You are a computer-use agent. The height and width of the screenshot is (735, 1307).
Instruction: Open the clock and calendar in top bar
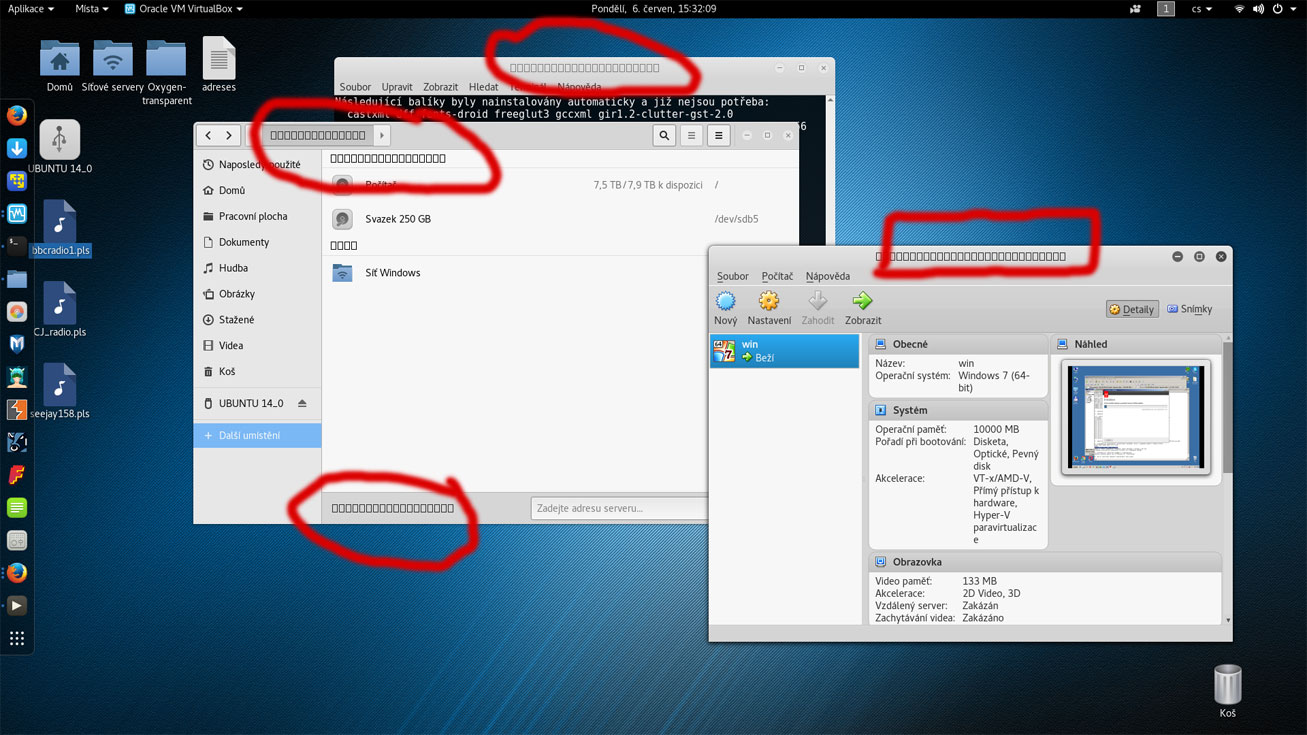[653, 8]
